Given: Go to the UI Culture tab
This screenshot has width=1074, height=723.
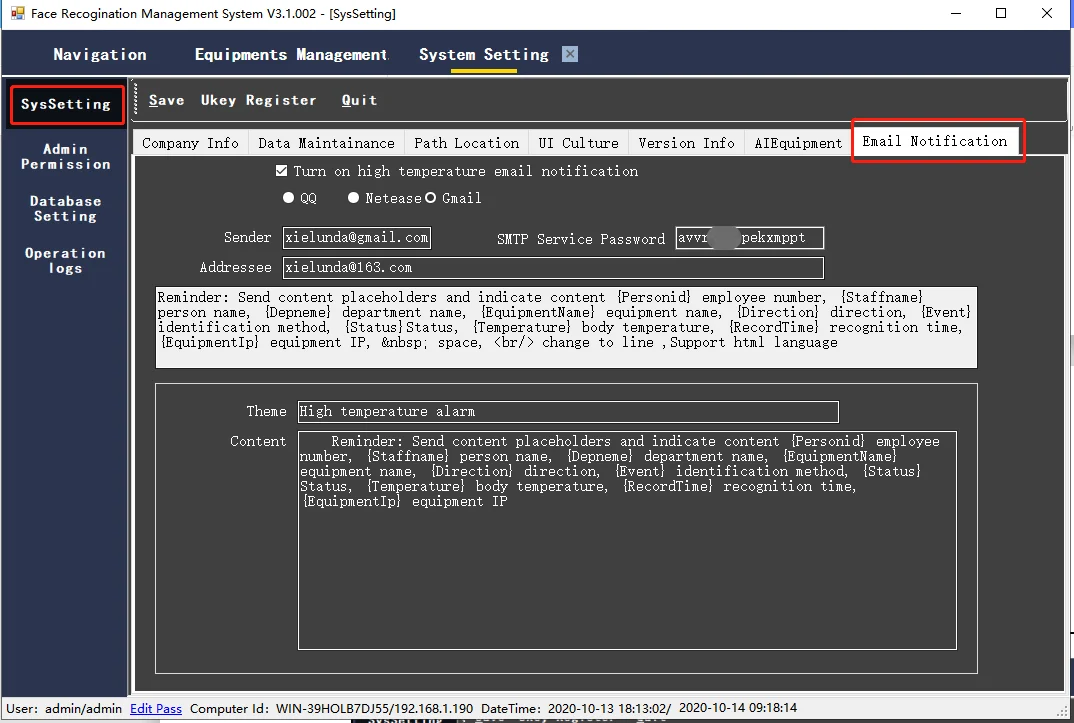Looking at the screenshot, I should 578,143.
